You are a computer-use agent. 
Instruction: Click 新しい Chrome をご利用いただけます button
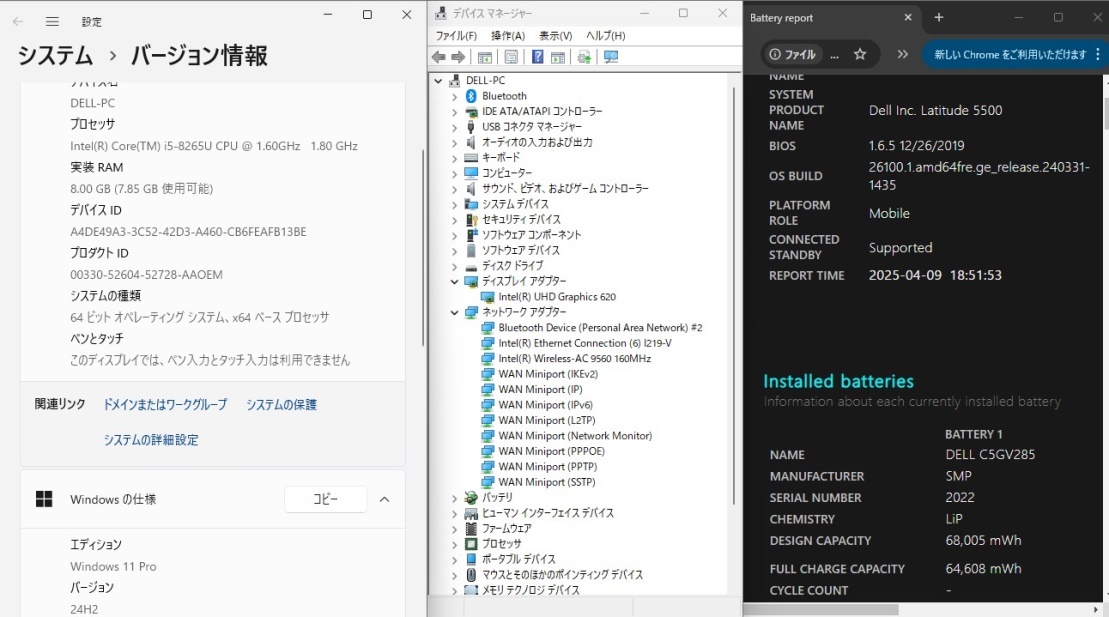(x=1010, y=54)
